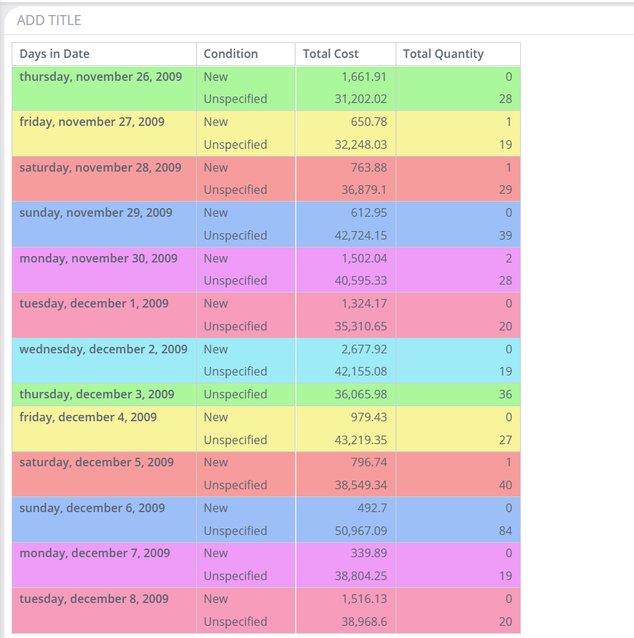Click the thursday, december 3, 2009 date cell
Image resolution: width=634 pixels, height=638 pixels.
(x=97, y=394)
